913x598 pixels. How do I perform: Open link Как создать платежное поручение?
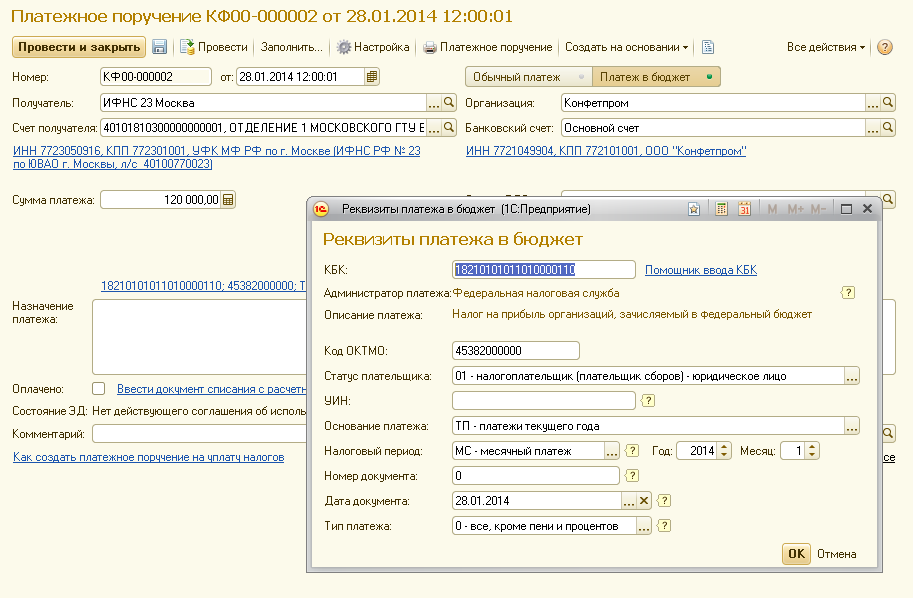click(148, 457)
